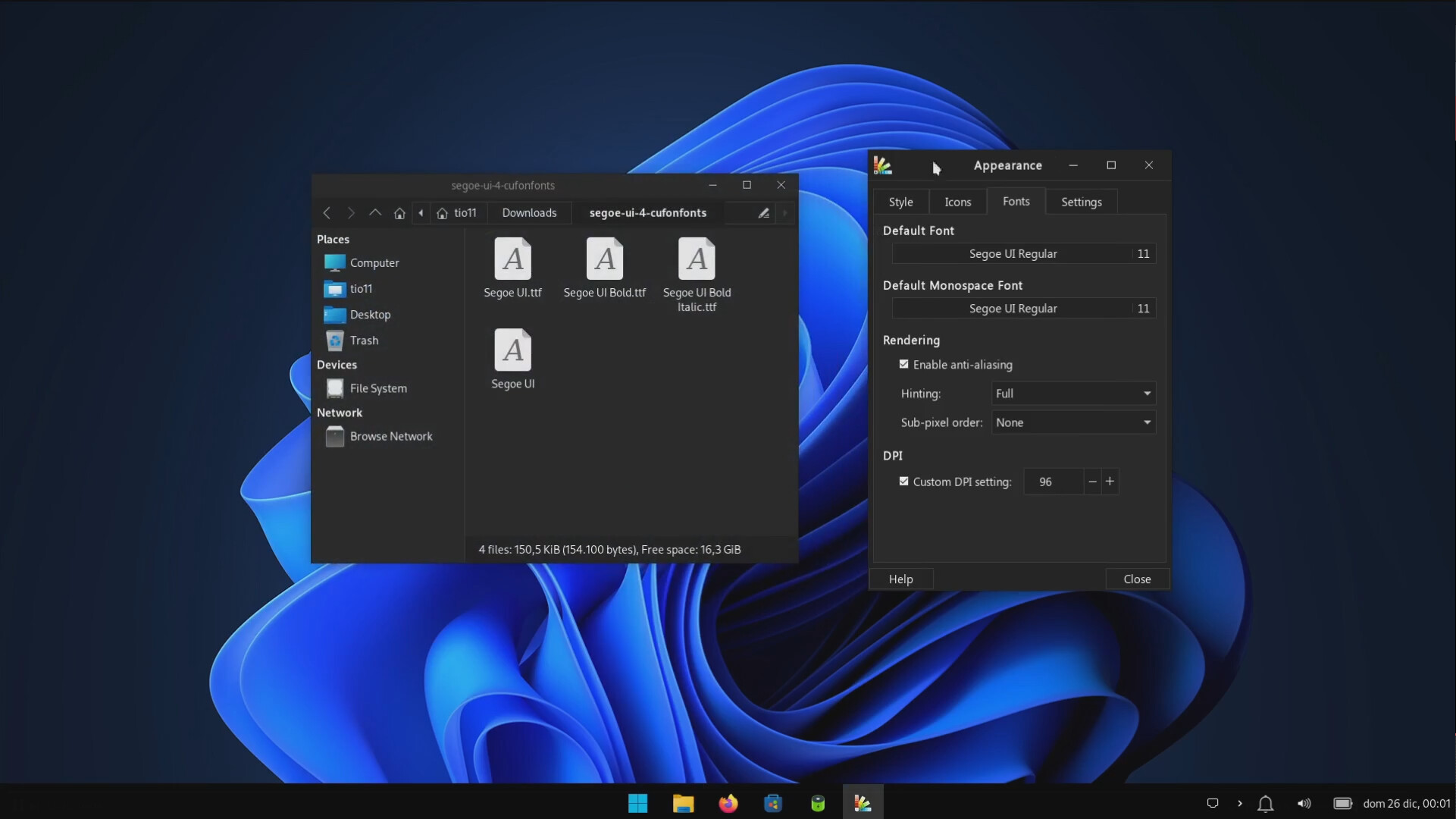Image resolution: width=1456 pixels, height=819 pixels.
Task: Click the Help button
Action: tap(900, 579)
